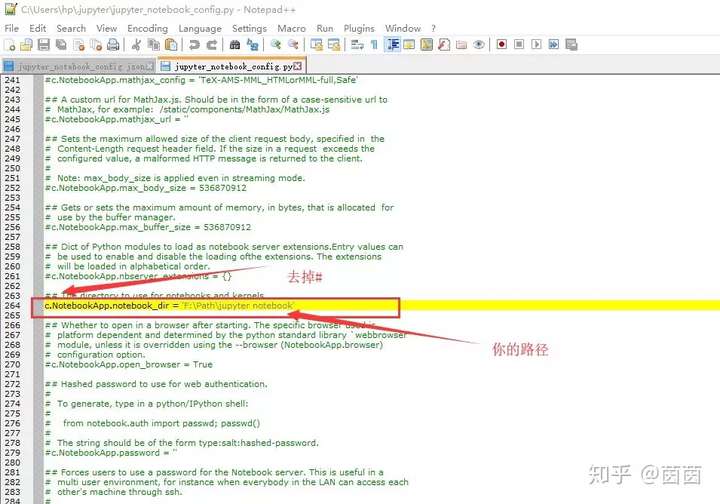Open the Macro menu

pos(292,28)
